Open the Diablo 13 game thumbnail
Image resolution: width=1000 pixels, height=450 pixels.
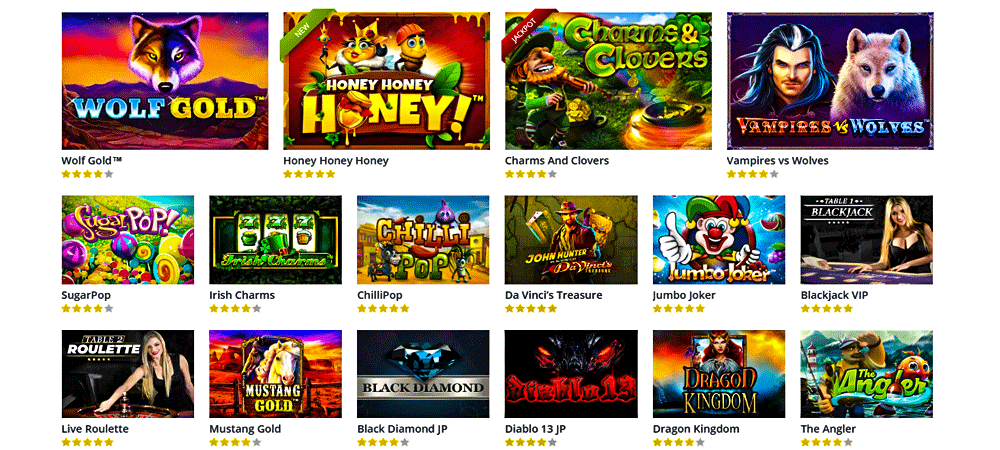pos(571,374)
